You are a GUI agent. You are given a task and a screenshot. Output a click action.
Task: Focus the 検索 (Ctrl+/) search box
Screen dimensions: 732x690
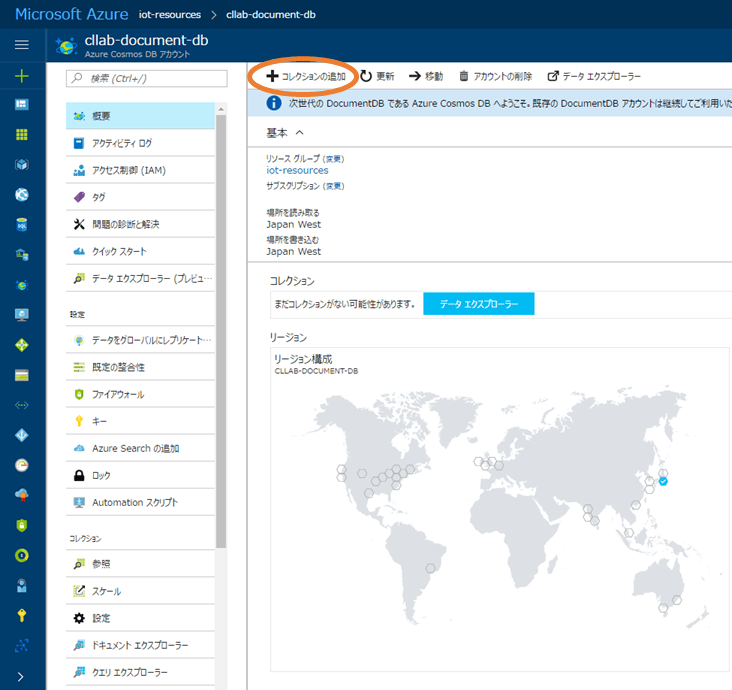(147, 78)
